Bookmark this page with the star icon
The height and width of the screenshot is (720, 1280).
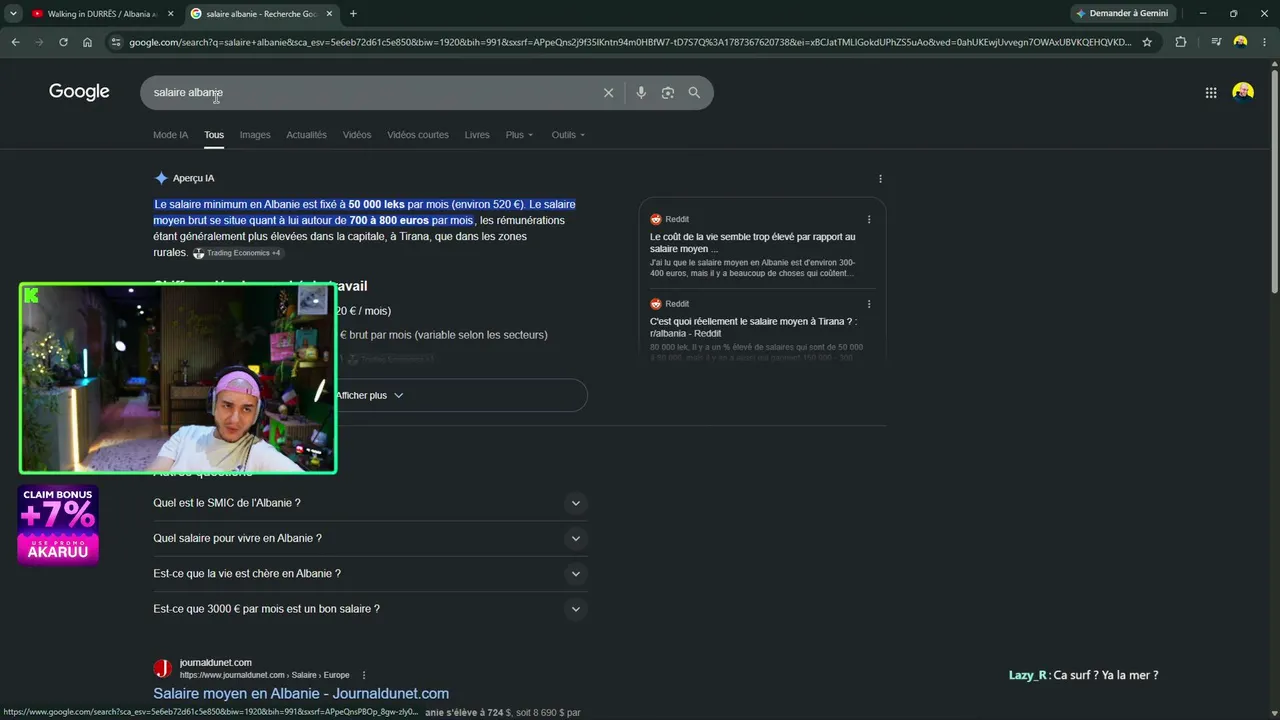pyautogui.click(x=1147, y=42)
